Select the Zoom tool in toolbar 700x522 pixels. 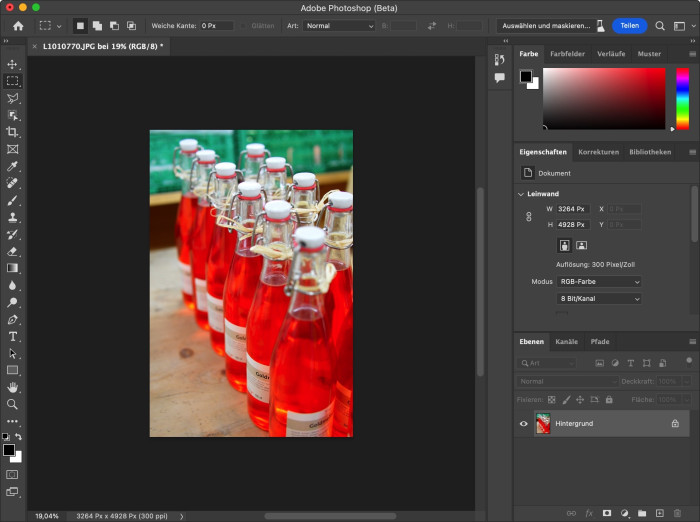pyautogui.click(x=13, y=404)
